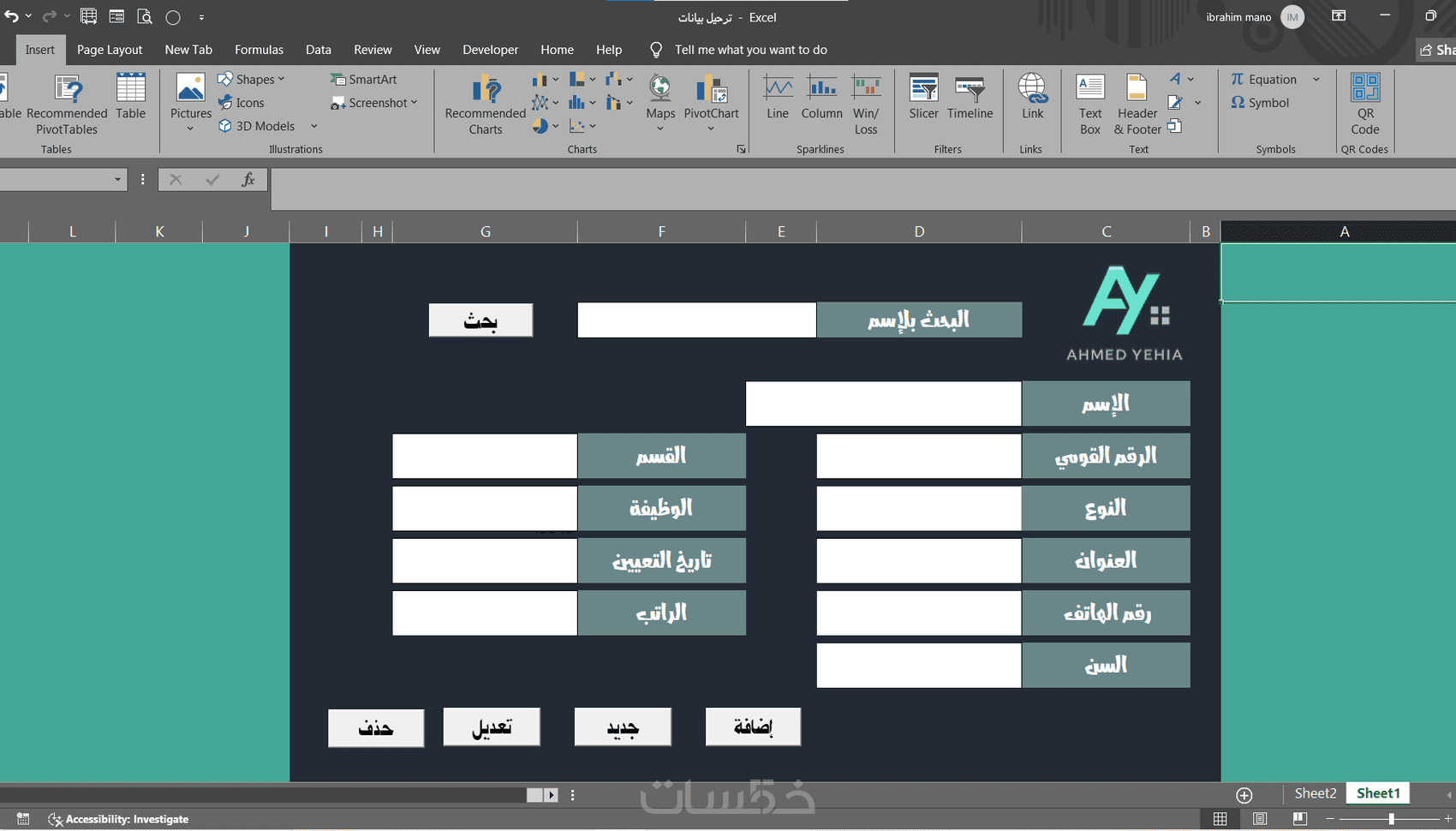Insert a Text Box
The height and width of the screenshot is (831, 1456).
pyautogui.click(x=1090, y=105)
